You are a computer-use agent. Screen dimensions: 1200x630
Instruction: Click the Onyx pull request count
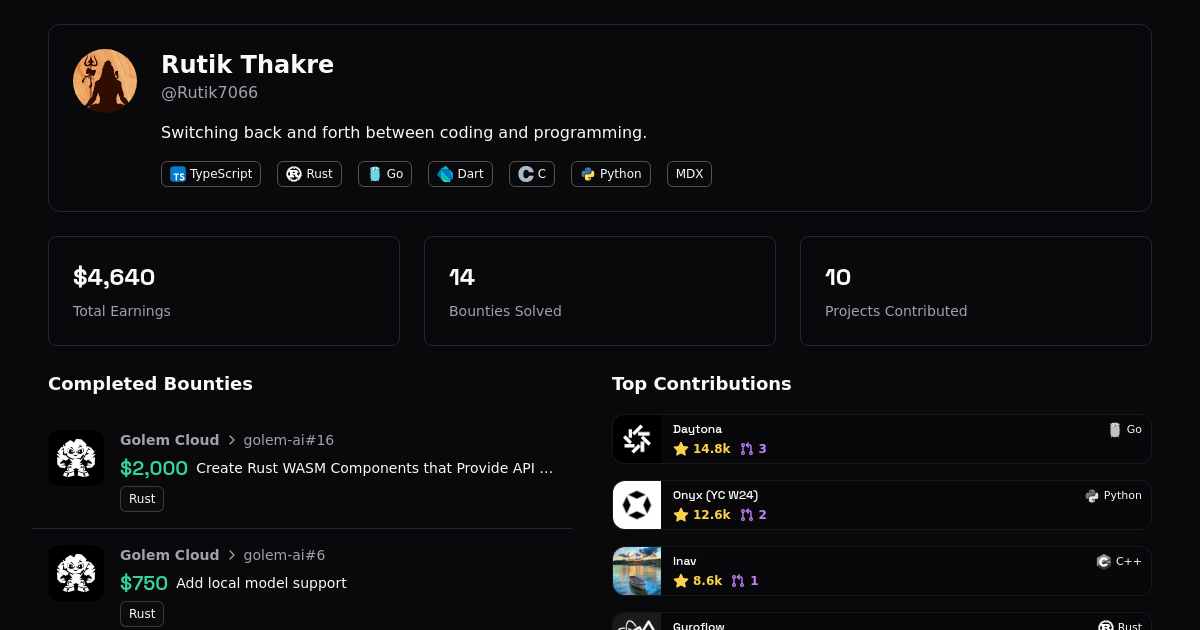click(753, 515)
